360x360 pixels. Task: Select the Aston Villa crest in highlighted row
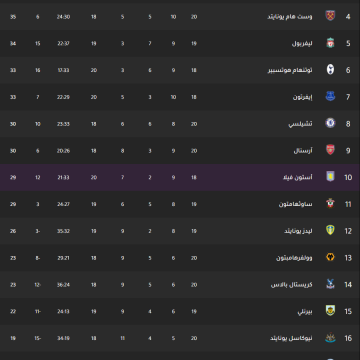tap(330, 177)
